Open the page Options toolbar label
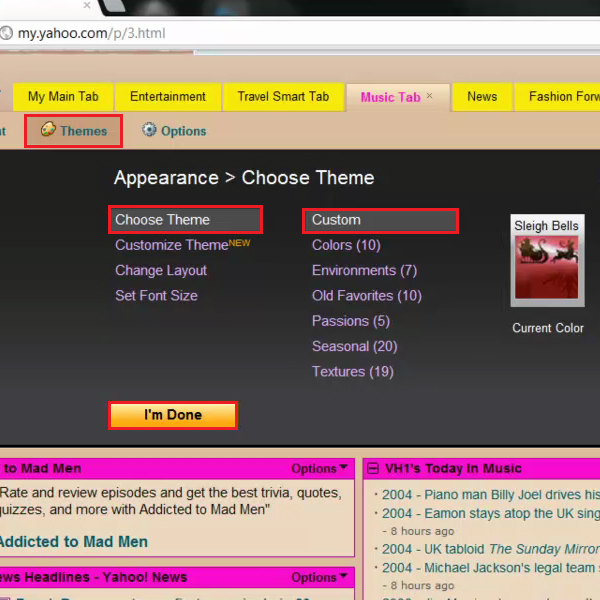The width and height of the screenshot is (600, 600). (x=184, y=131)
